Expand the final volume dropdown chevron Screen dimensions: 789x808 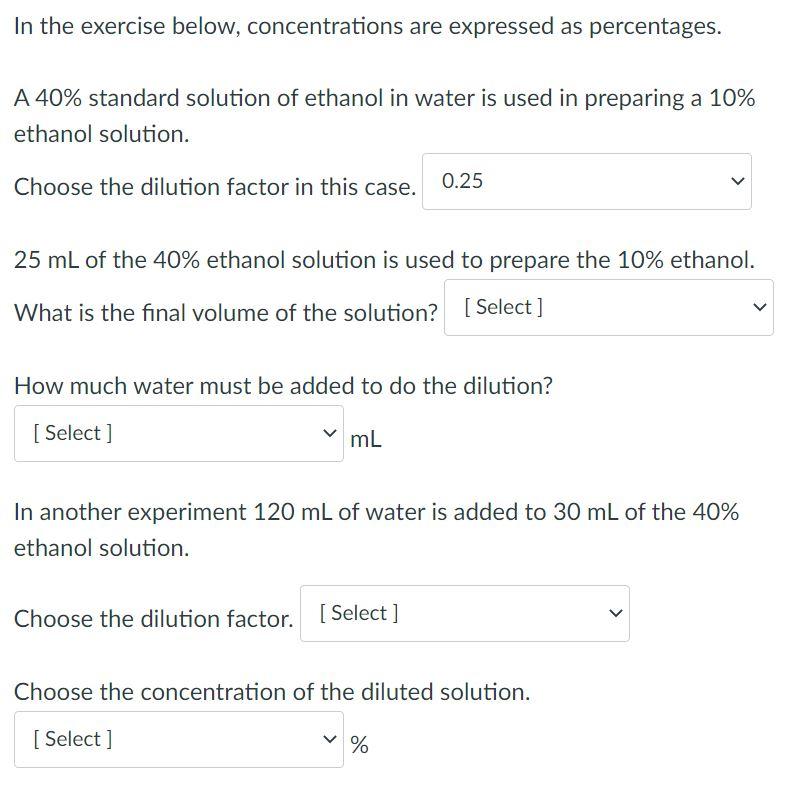click(760, 307)
